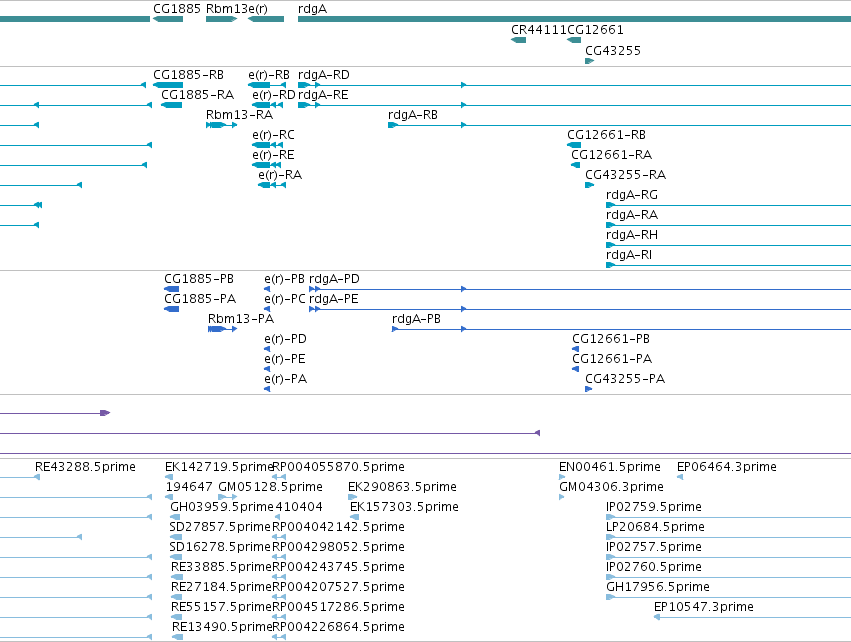
Task: Open the CR44111 gene label
Action: (x=539, y=30)
